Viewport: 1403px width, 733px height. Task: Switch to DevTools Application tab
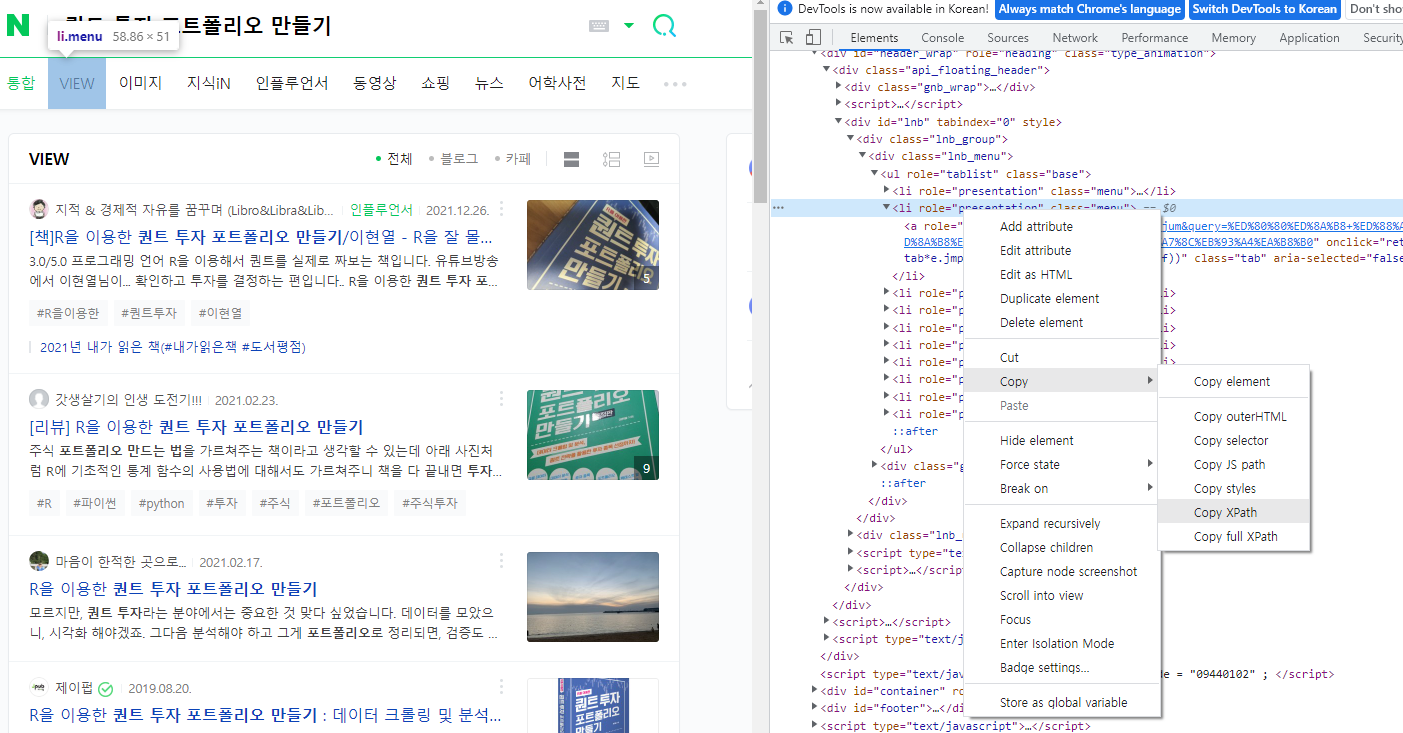tap(1309, 38)
